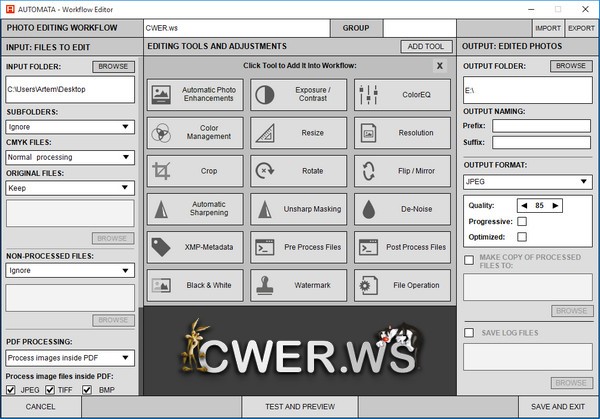Add the Automatic Photo Enhancements tool

tap(195, 95)
